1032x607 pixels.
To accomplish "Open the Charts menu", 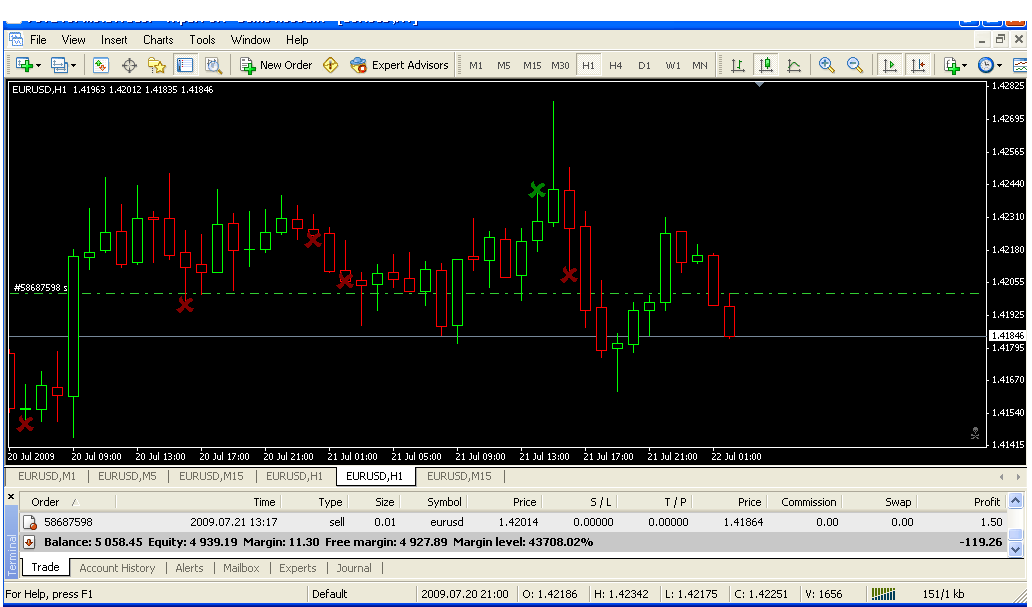I will pyautogui.click(x=158, y=40).
